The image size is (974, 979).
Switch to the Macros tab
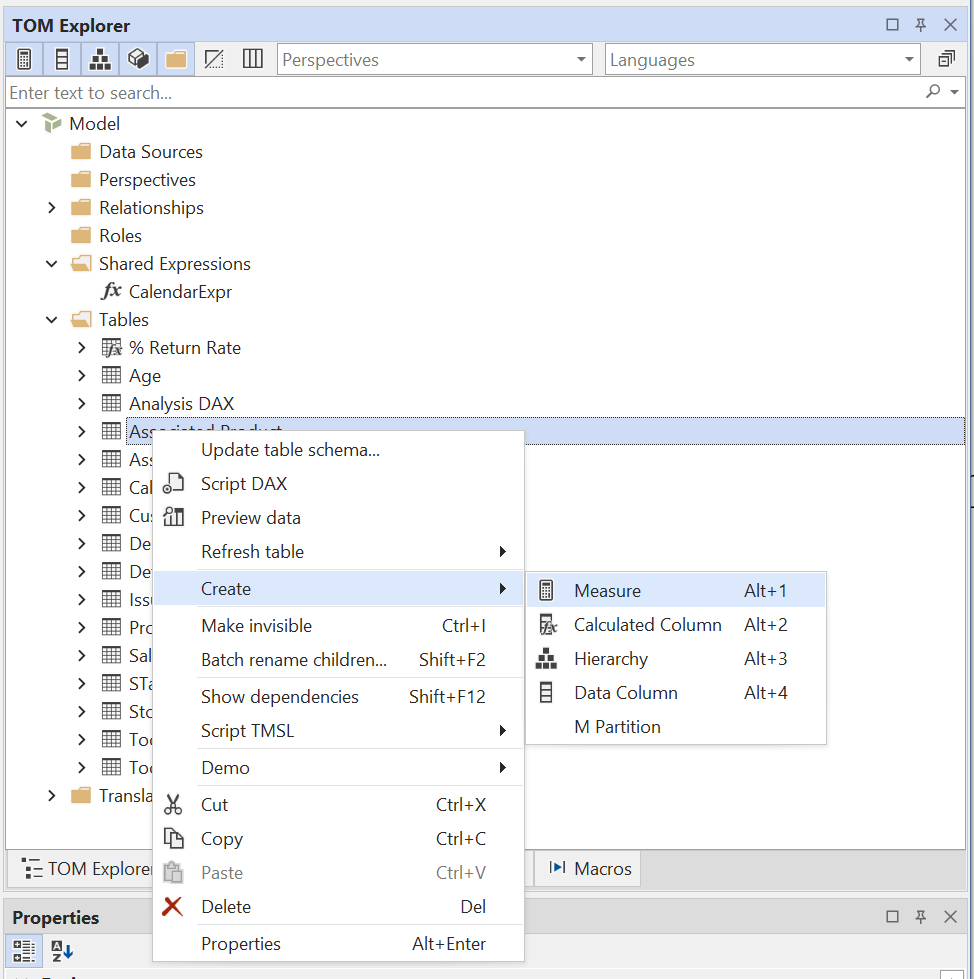(590, 868)
